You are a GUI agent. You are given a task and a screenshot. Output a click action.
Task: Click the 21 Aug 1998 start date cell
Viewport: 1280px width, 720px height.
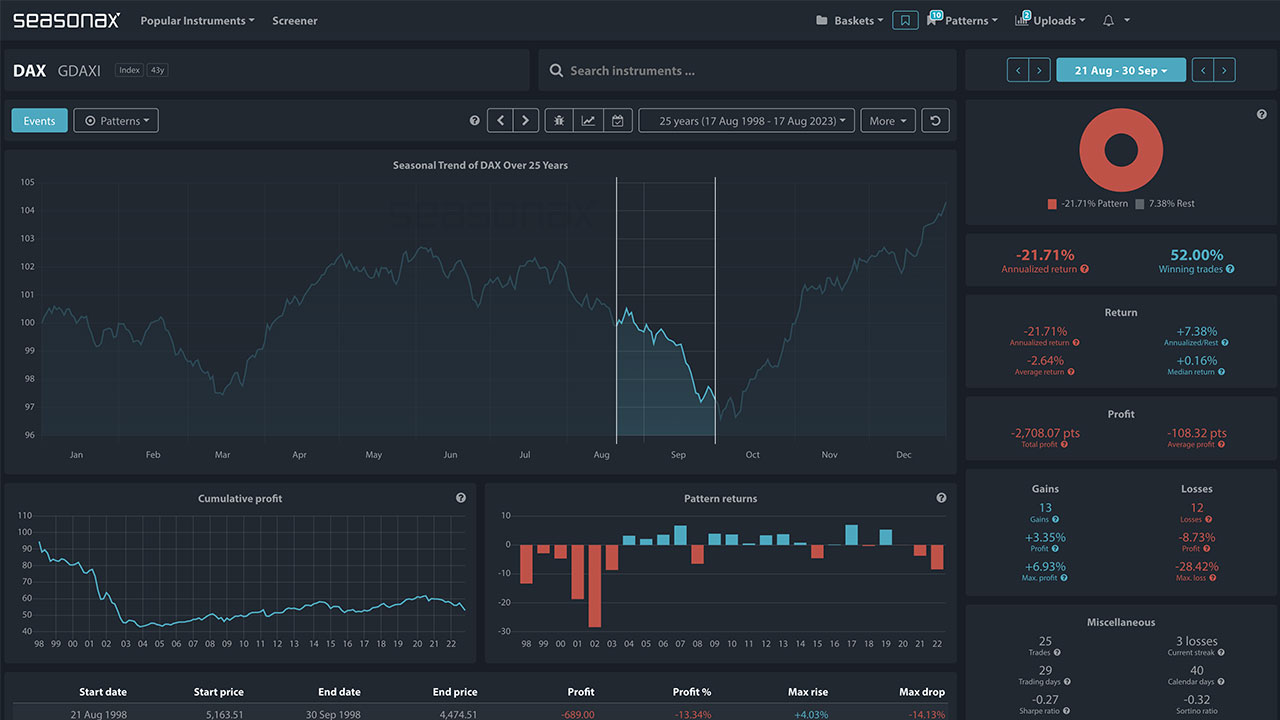coord(99,714)
